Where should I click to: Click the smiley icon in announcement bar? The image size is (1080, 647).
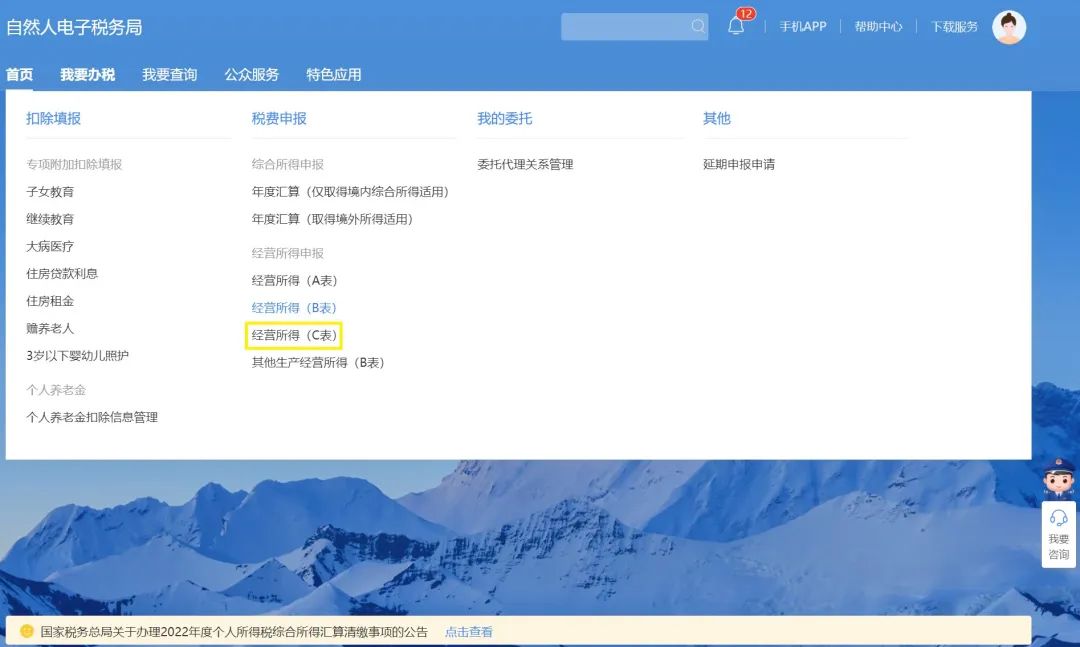tap(27, 631)
